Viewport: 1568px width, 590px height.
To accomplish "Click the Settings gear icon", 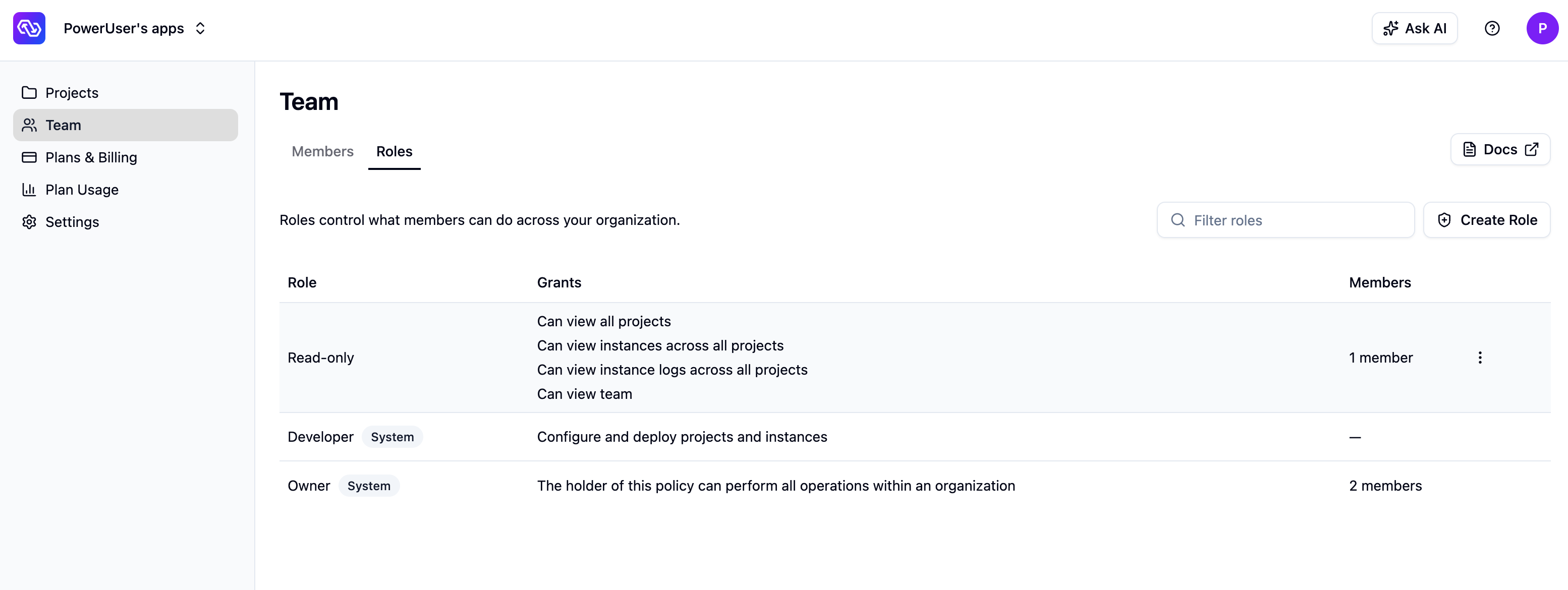I will [29, 221].
